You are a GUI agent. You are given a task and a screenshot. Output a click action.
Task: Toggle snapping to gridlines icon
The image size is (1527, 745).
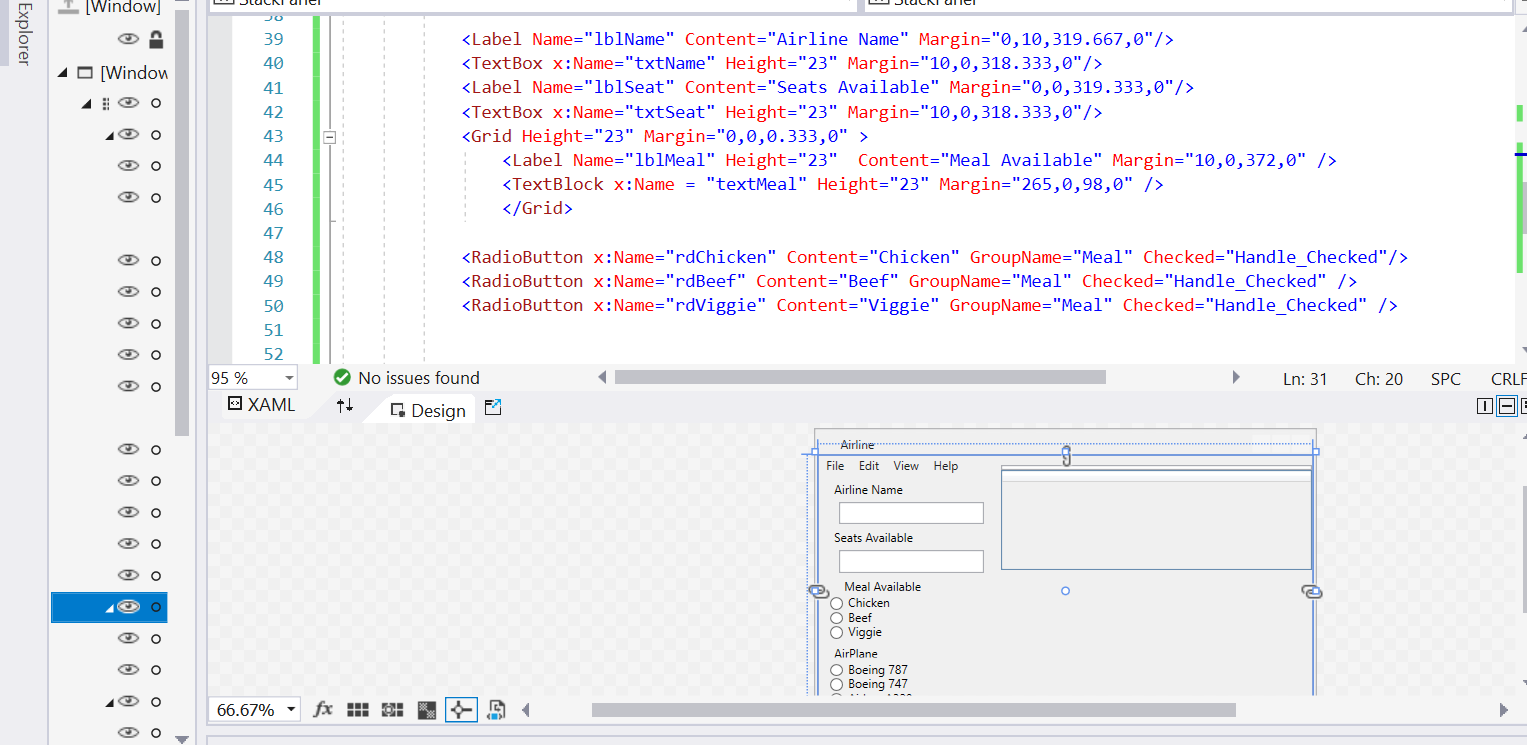392,709
